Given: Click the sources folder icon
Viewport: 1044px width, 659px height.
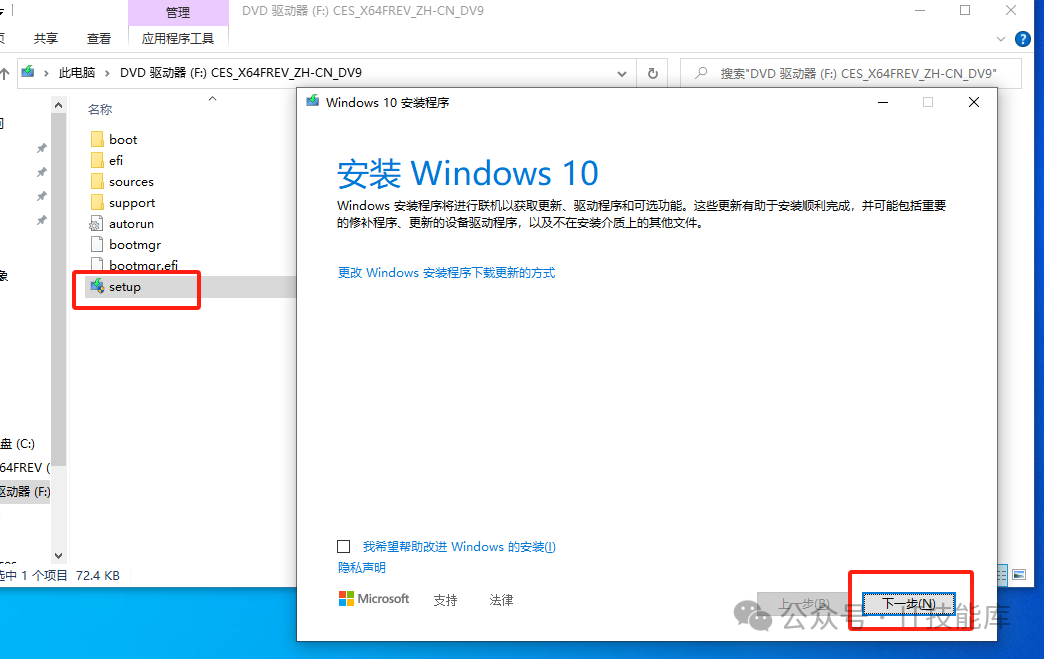Looking at the screenshot, I should (x=97, y=182).
